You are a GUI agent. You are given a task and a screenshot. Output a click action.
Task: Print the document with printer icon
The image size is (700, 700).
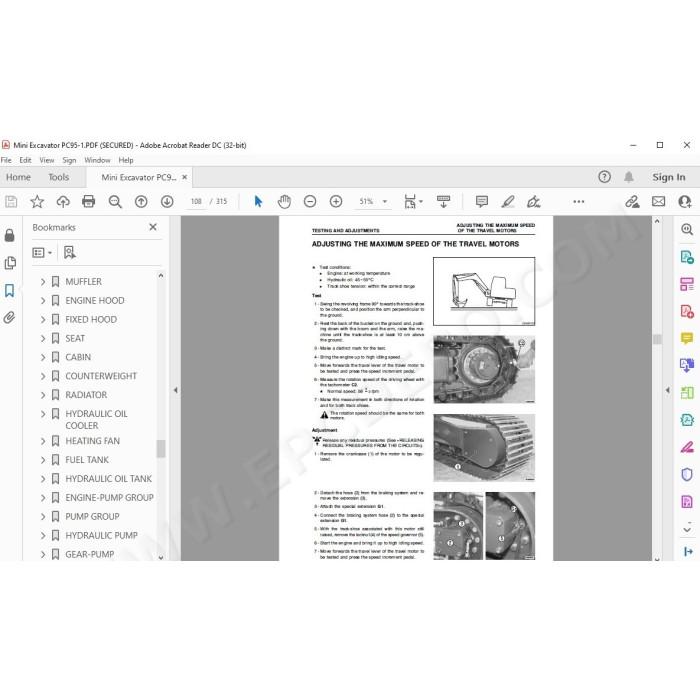point(88,202)
